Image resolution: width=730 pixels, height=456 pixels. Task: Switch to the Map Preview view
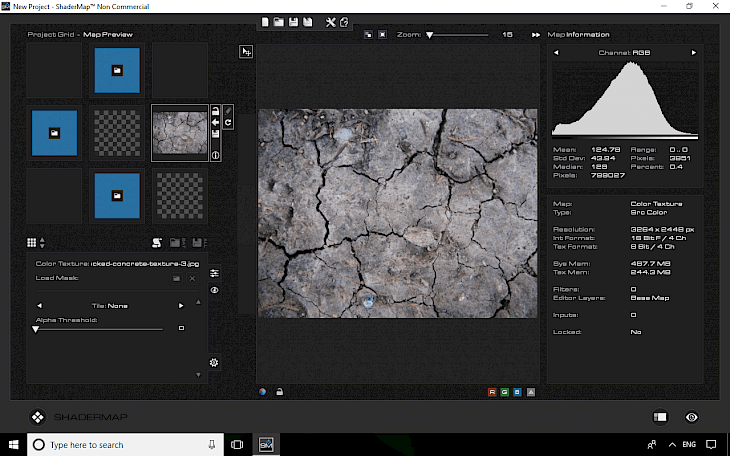(108, 34)
